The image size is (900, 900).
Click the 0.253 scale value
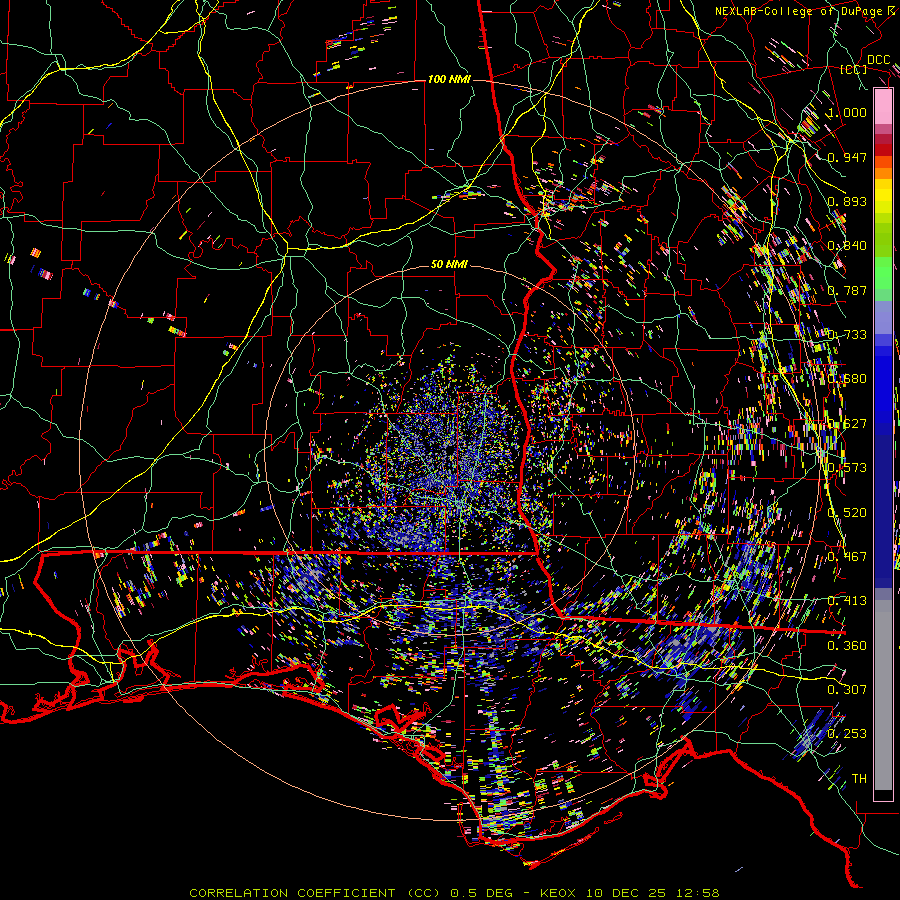[847, 734]
